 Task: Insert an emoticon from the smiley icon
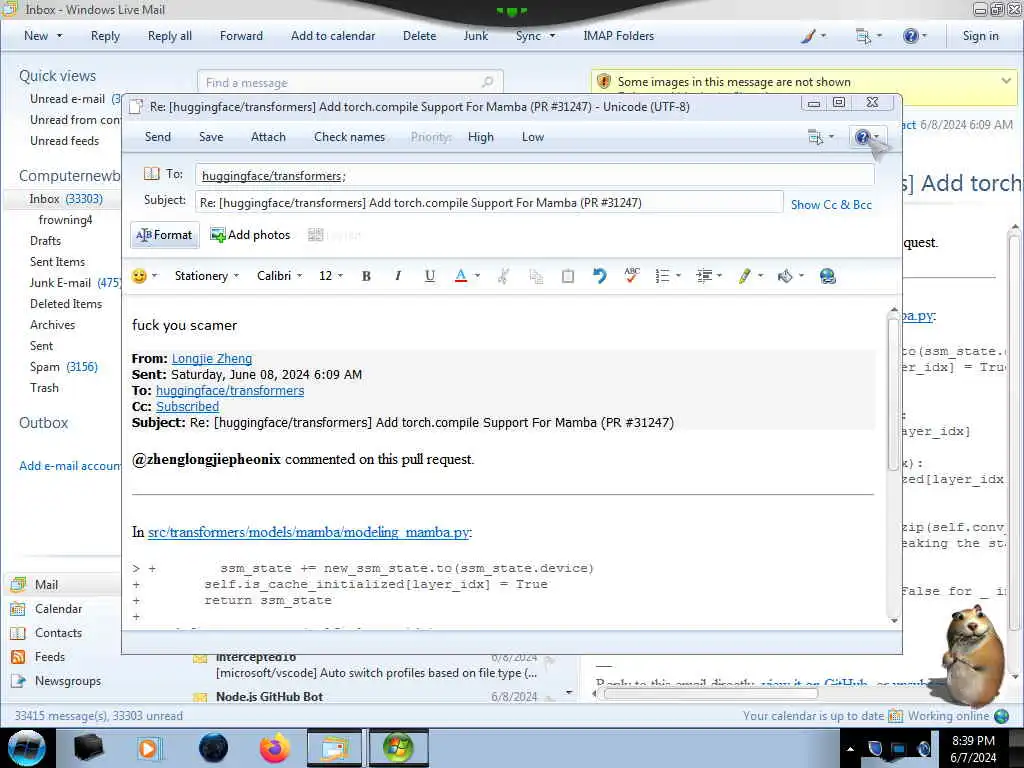click(139, 276)
